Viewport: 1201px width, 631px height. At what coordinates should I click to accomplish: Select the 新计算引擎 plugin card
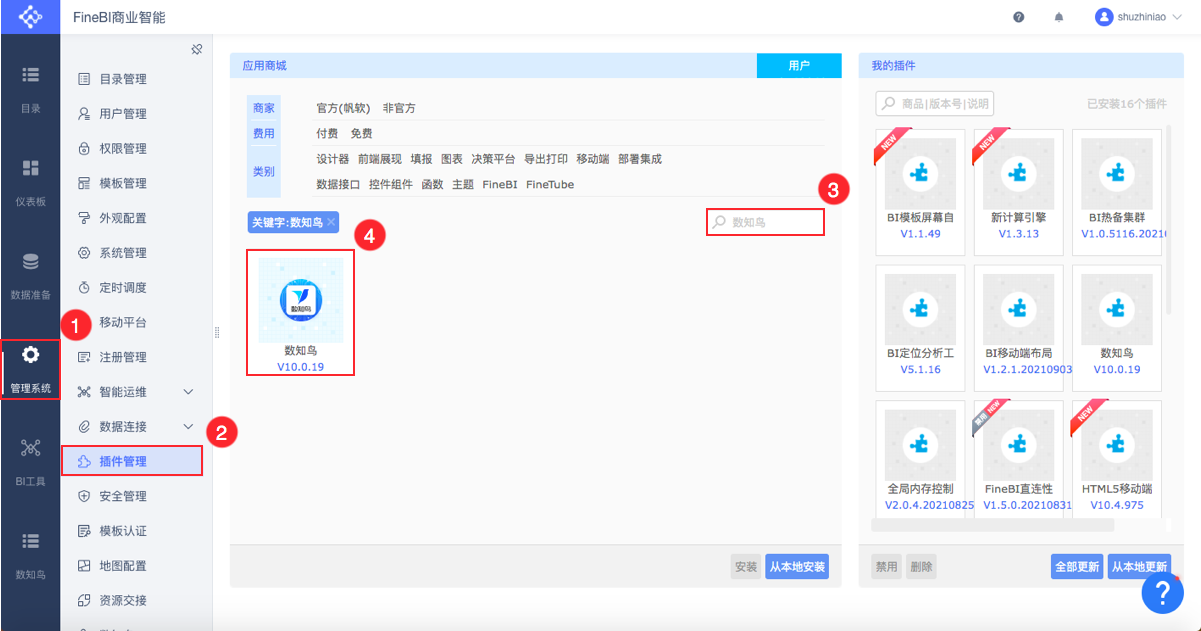point(1018,191)
